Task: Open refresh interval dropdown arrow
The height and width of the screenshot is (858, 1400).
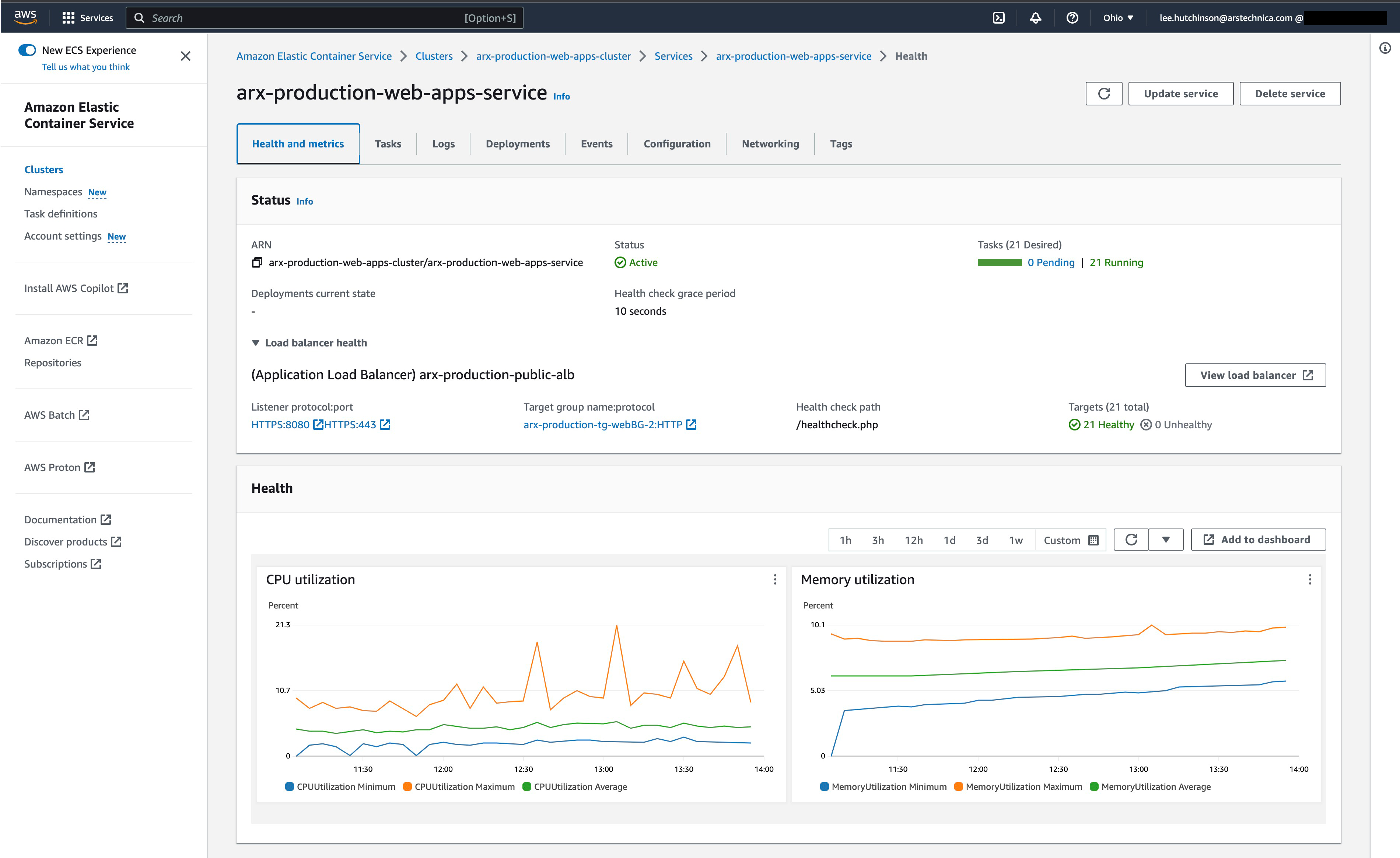Action: click(x=1165, y=540)
